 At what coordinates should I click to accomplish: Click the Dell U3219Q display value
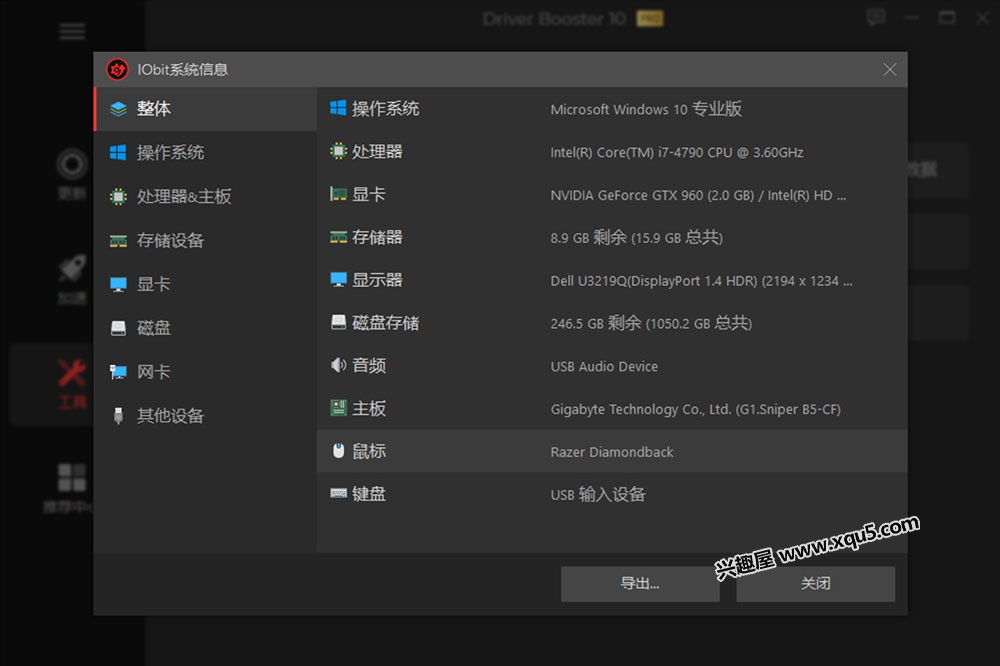click(x=702, y=281)
